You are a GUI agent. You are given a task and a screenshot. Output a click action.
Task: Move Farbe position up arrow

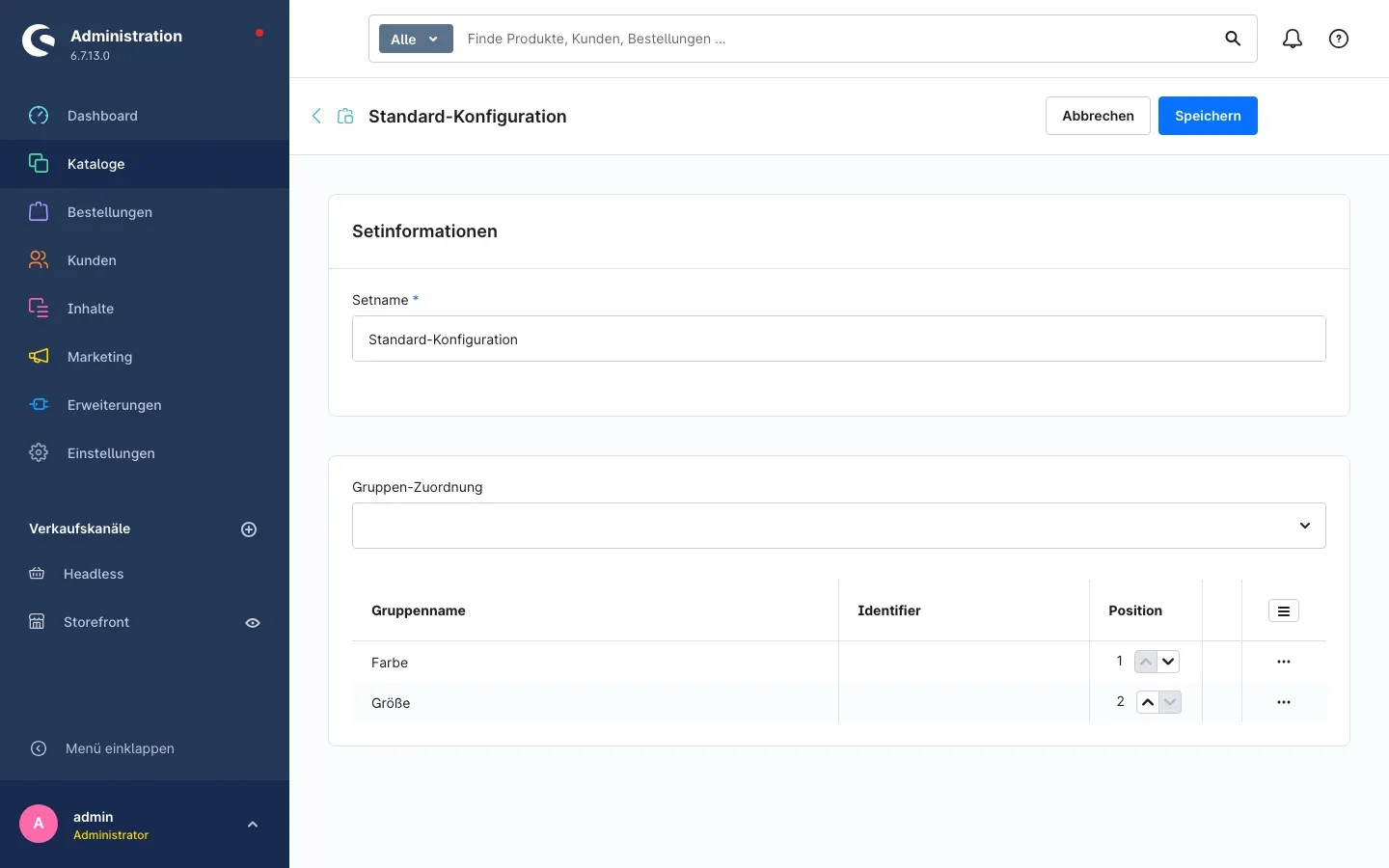(1146, 662)
